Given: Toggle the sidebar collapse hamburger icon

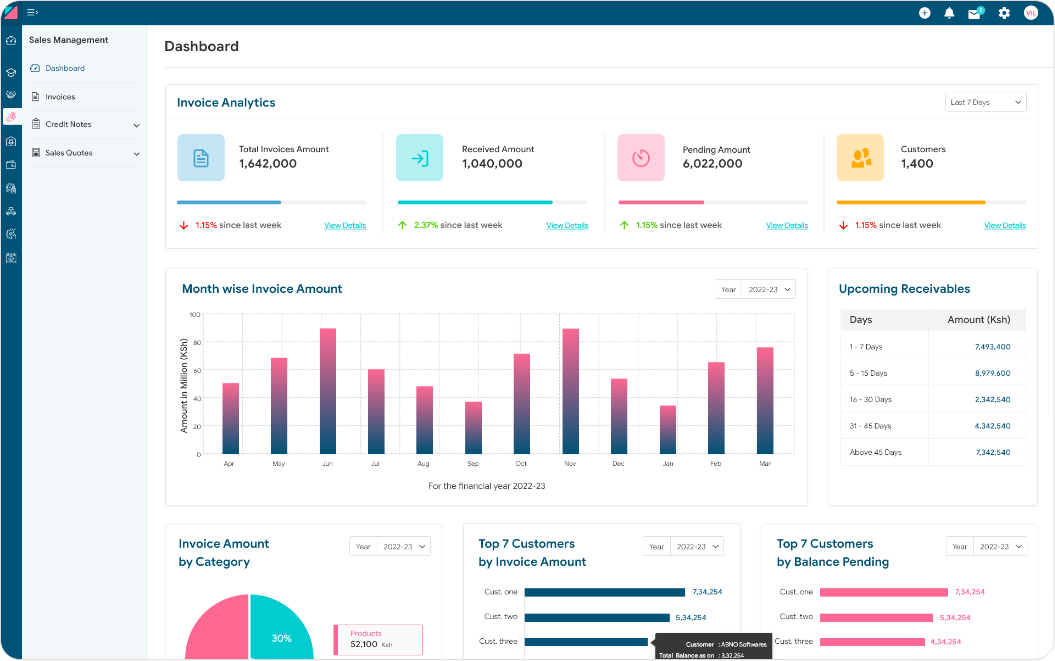Looking at the screenshot, I should point(32,12).
